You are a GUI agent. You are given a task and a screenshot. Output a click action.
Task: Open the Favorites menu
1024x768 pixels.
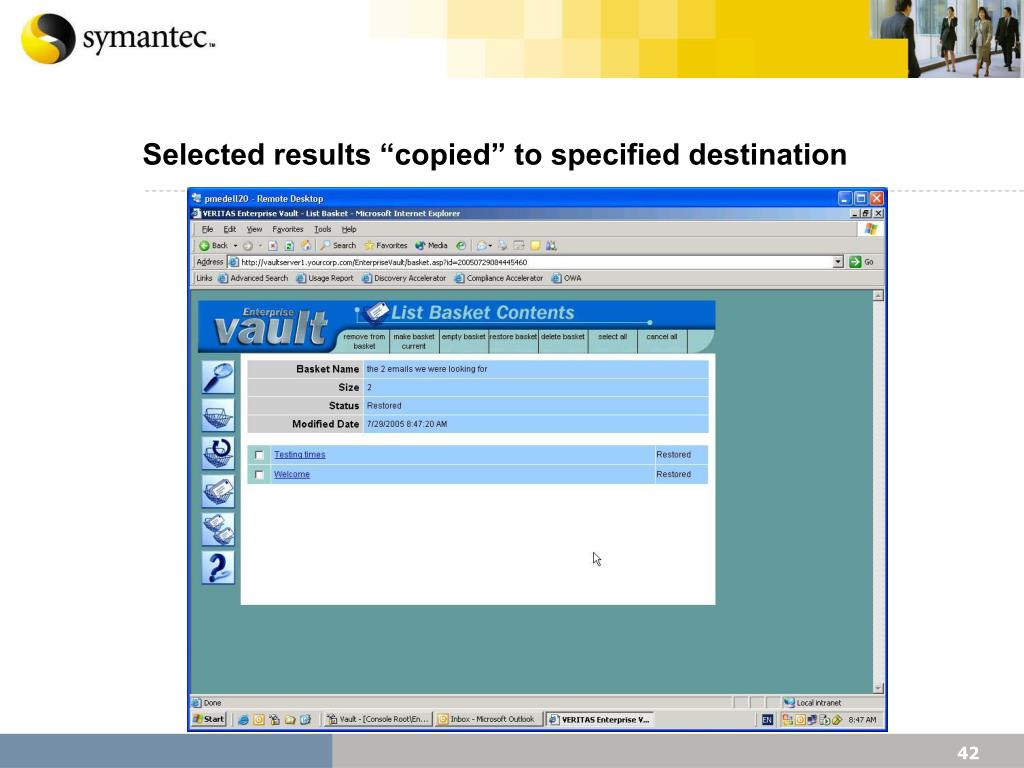[x=288, y=229]
